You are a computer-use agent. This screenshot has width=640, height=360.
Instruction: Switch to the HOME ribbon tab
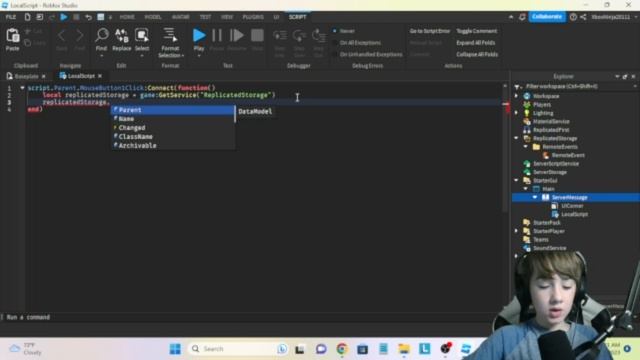pyautogui.click(x=127, y=17)
